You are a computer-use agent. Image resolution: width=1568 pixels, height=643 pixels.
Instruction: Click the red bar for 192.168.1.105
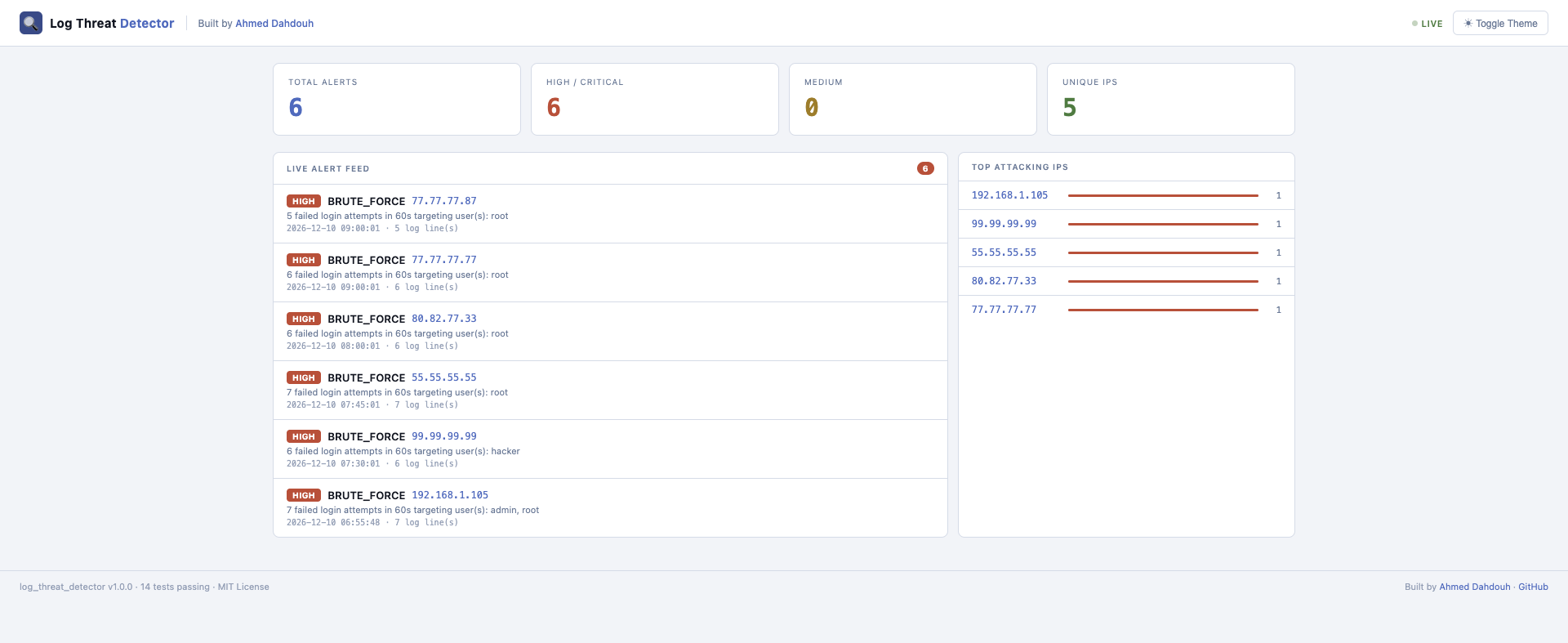click(1163, 195)
